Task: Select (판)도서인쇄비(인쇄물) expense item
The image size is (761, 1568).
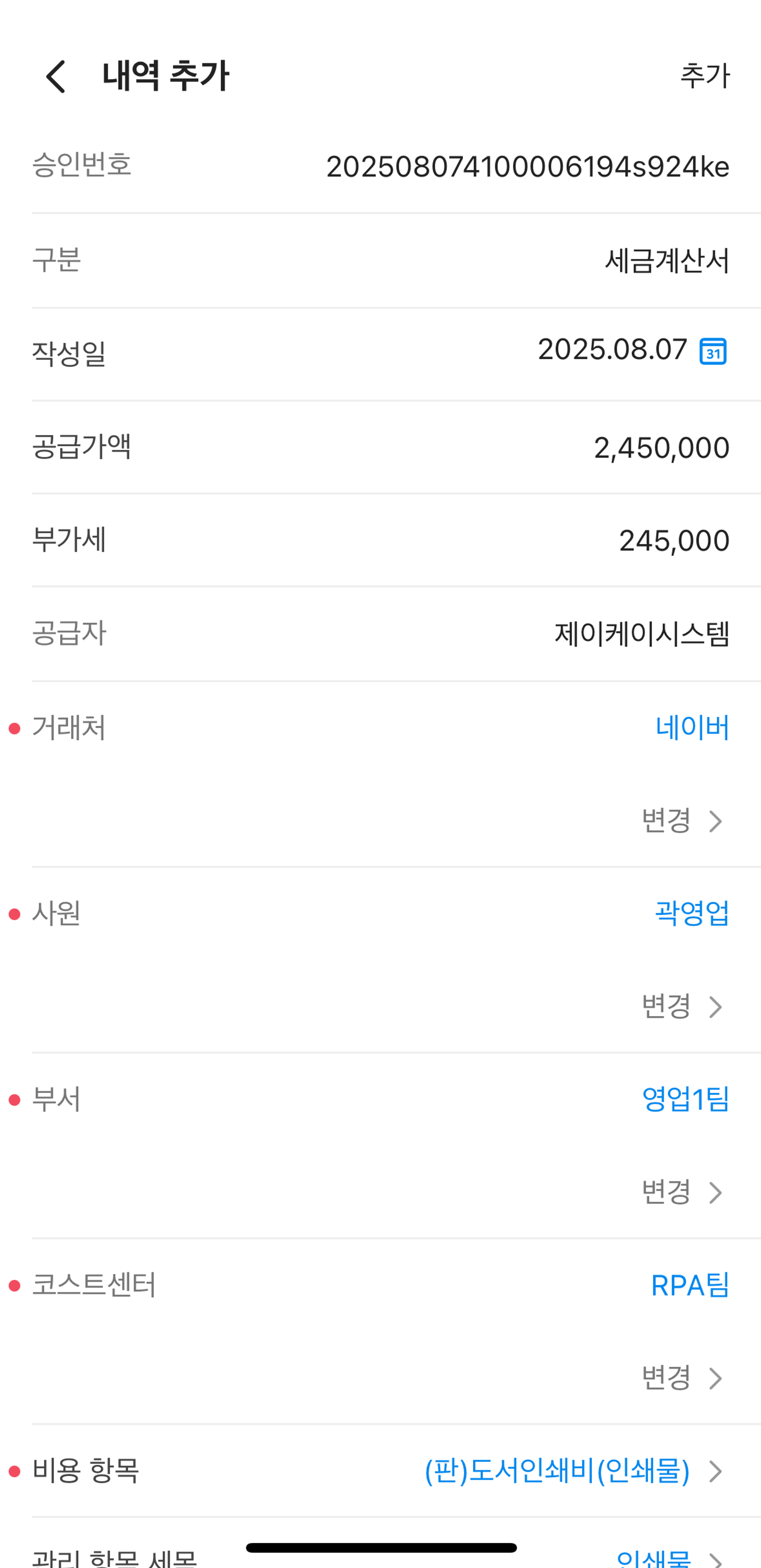Action: 557,1471
